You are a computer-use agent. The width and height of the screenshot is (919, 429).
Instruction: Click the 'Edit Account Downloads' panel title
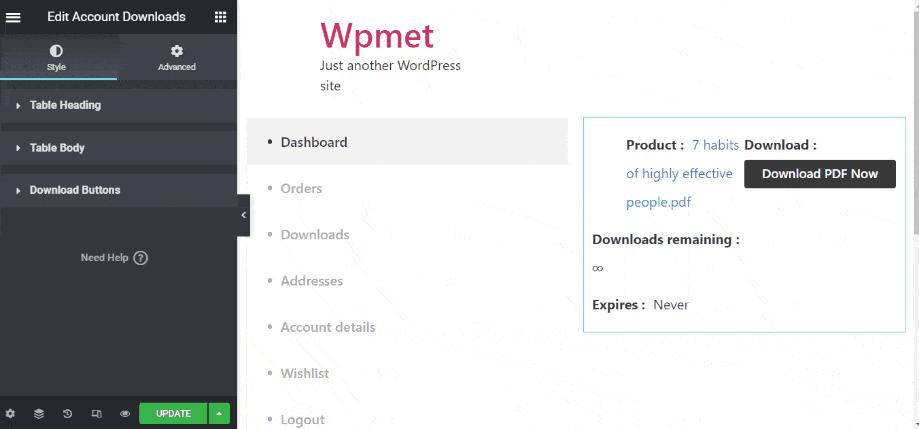click(x=117, y=17)
